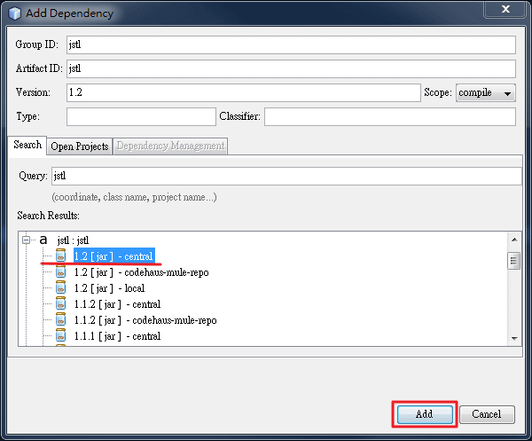Collapse the jstl : jstl tree node
Image resolution: width=532 pixels, height=441 pixels.
click(26, 240)
